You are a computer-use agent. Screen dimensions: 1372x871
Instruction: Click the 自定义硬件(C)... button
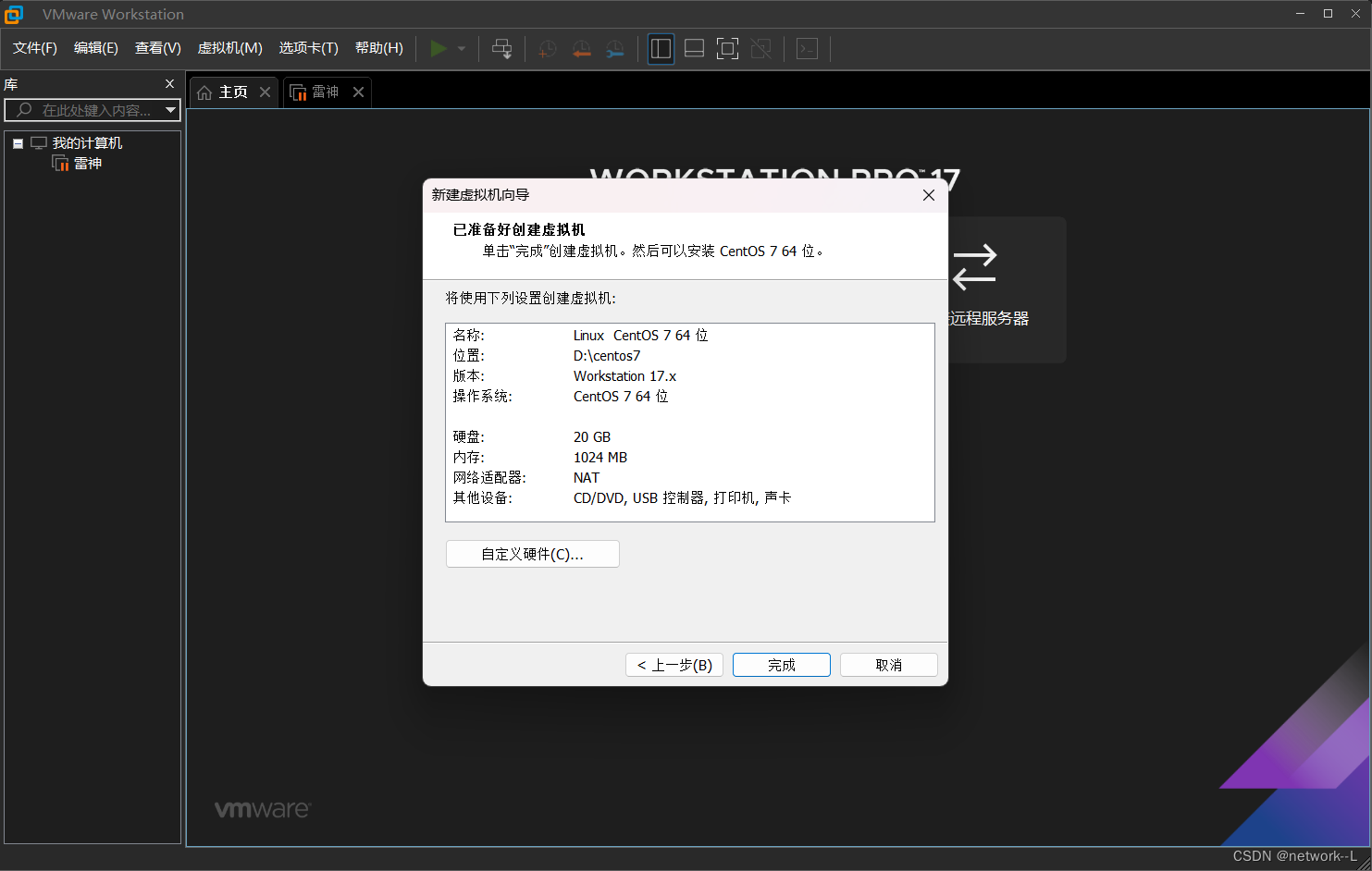533,554
